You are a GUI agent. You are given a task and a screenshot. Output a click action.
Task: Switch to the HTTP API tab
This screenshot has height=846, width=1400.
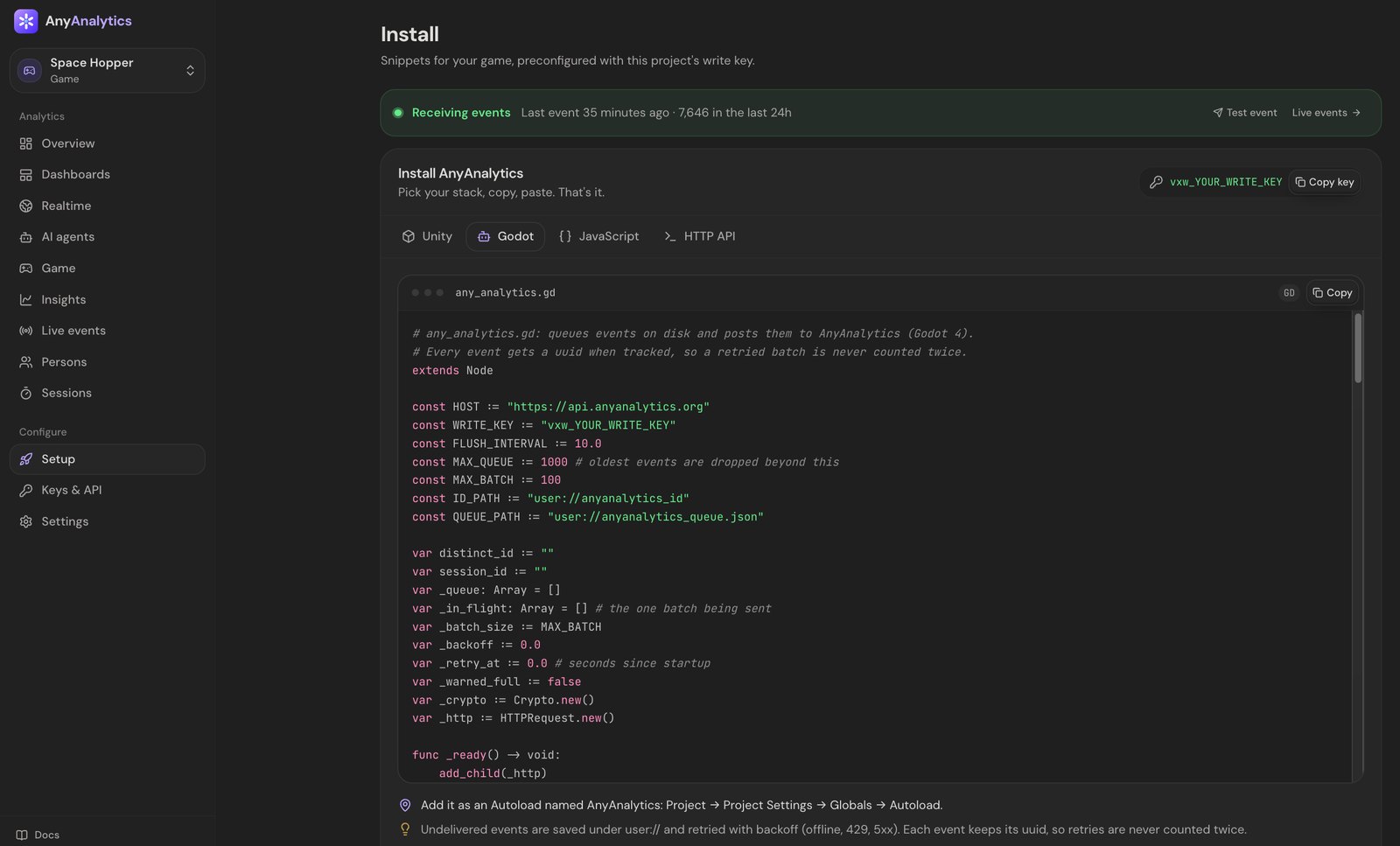pos(699,236)
